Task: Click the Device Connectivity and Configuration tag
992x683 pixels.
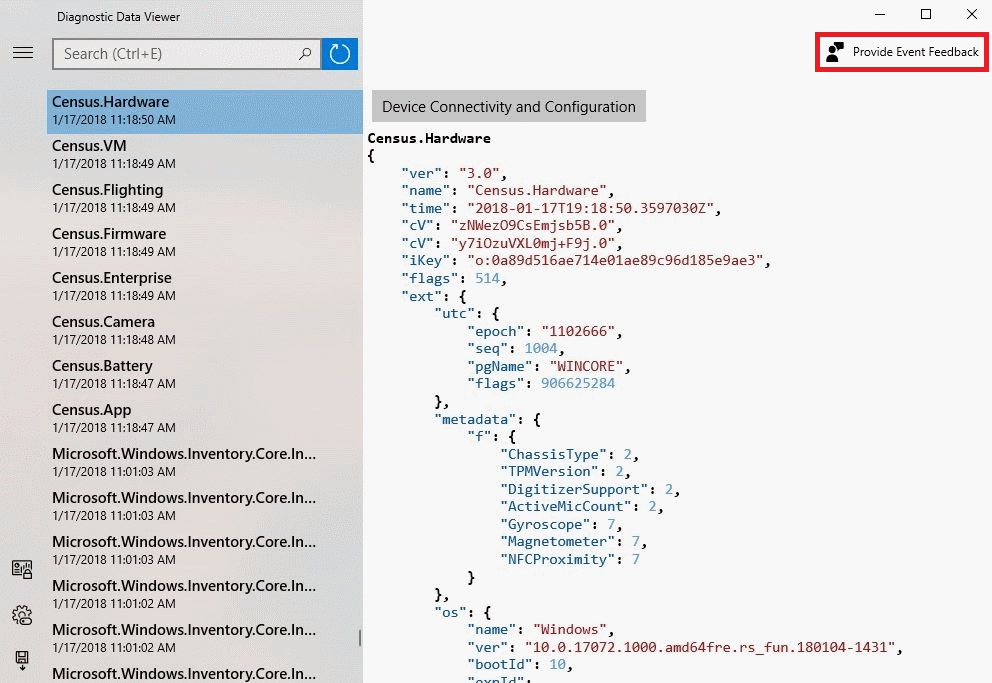Action: coord(508,107)
